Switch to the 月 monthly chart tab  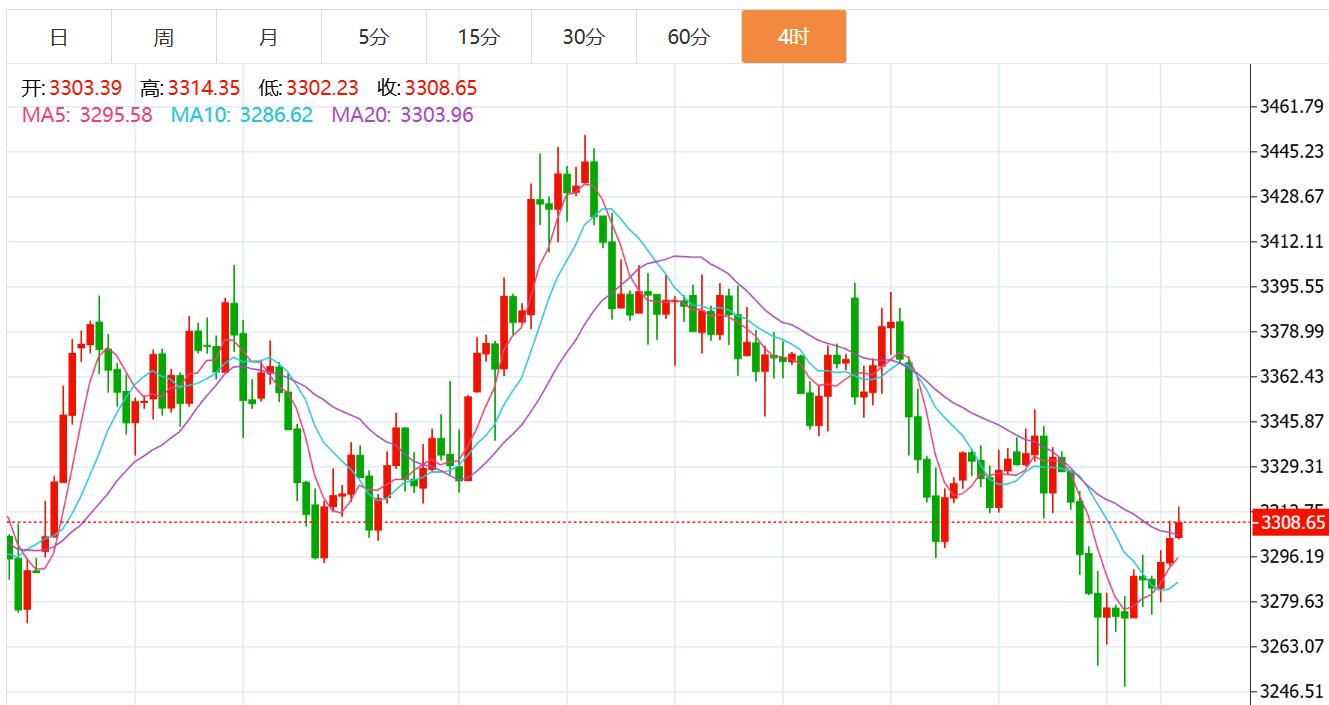point(269,37)
